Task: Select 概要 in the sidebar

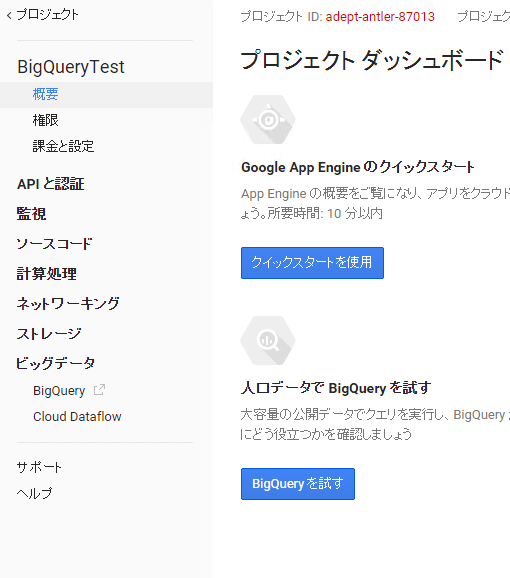Action: pyautogui.click(x=45, y=94)
